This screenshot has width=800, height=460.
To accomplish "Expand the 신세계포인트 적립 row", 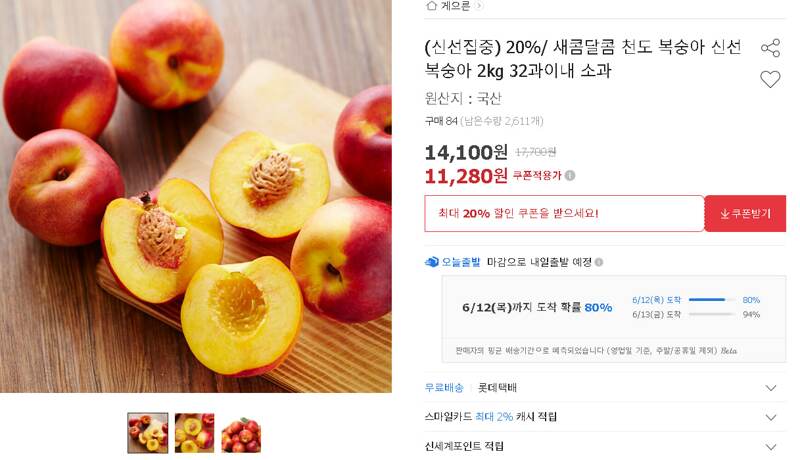I will [x=605, y=447].
